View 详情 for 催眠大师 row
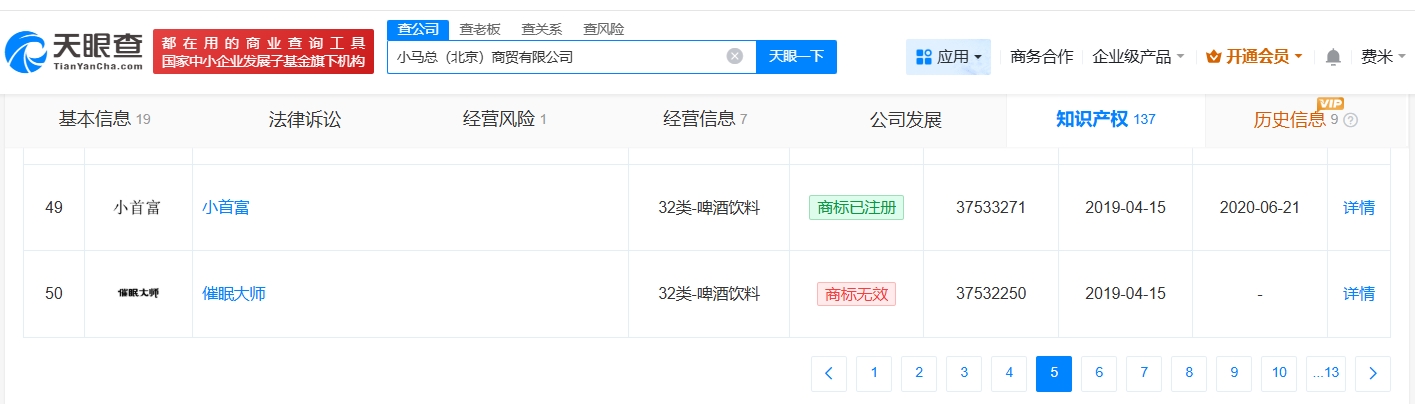Viewport: 1415px width, 404px height. click(x=1358, y=293)
